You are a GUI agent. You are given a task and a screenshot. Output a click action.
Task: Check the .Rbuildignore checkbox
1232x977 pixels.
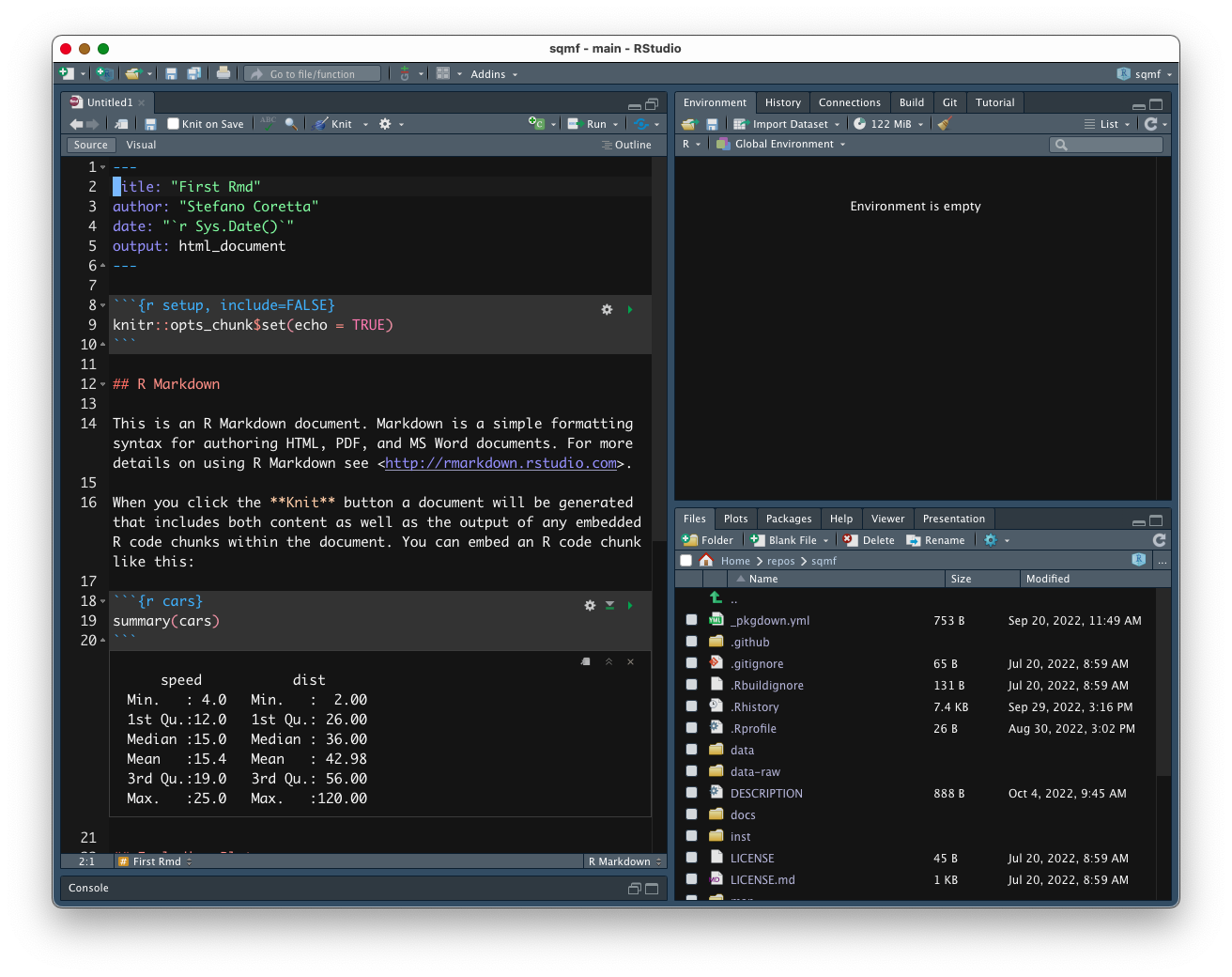(692, 685)
